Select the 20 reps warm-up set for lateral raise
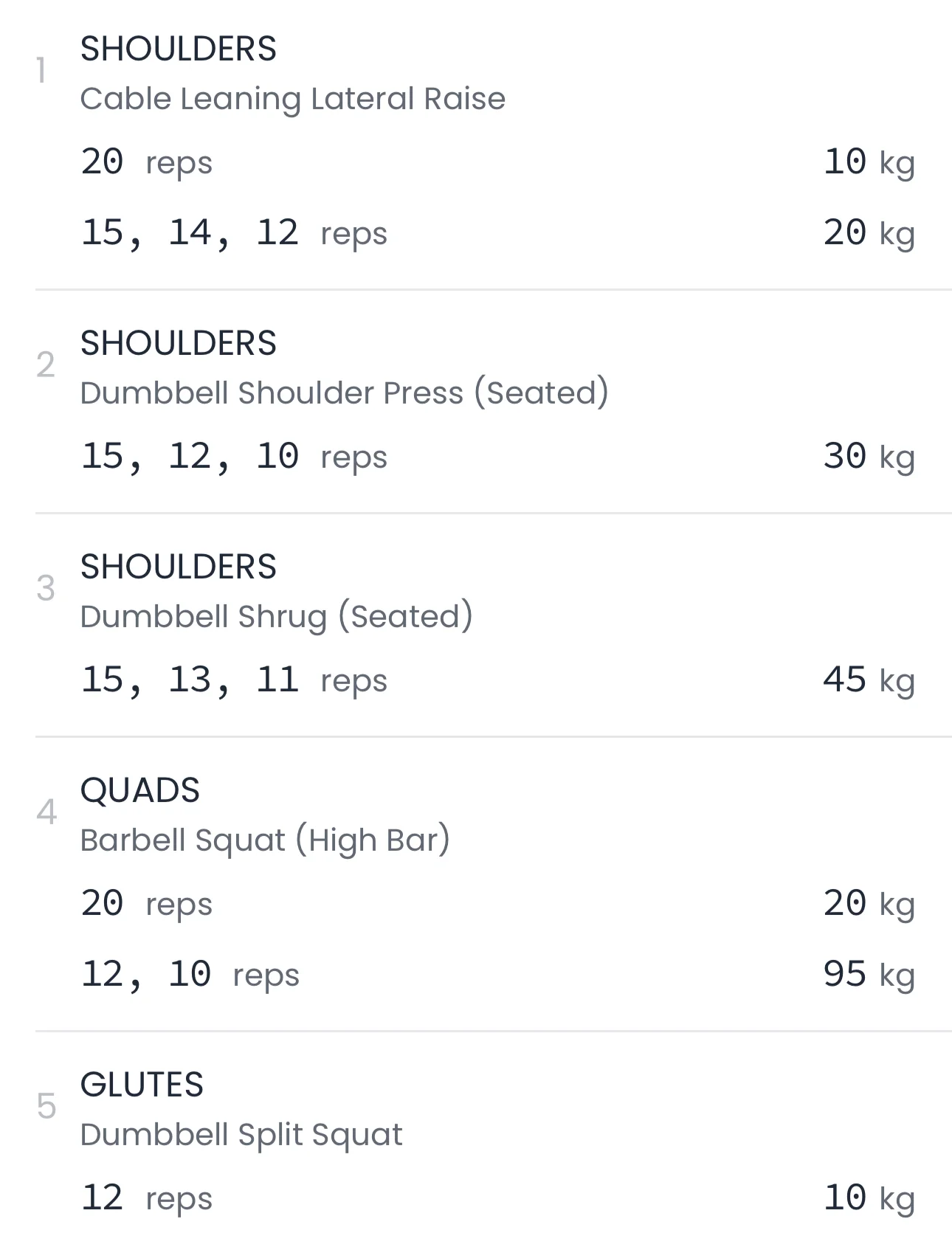This screenshot has height=1247, width=952. [x=146, y=162]
